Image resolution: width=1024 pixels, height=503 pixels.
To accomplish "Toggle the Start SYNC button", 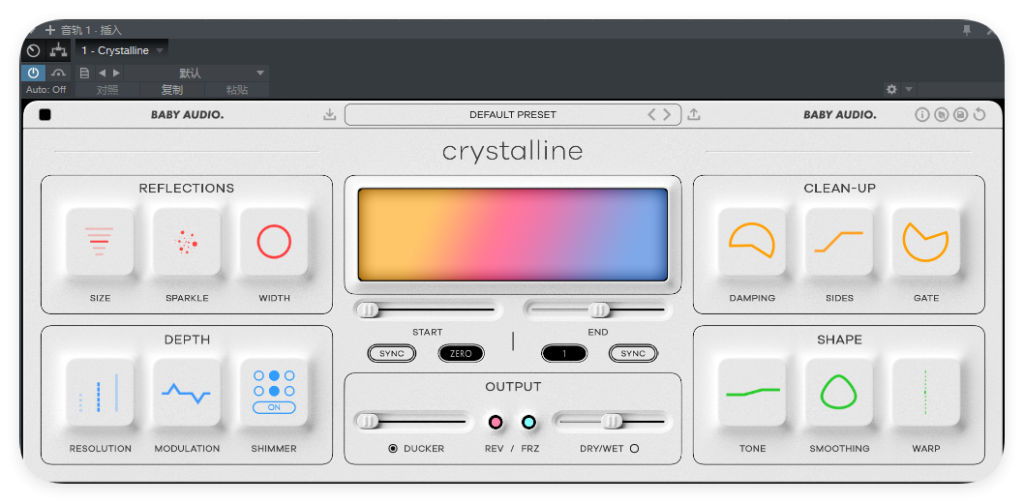I will 392,353.
